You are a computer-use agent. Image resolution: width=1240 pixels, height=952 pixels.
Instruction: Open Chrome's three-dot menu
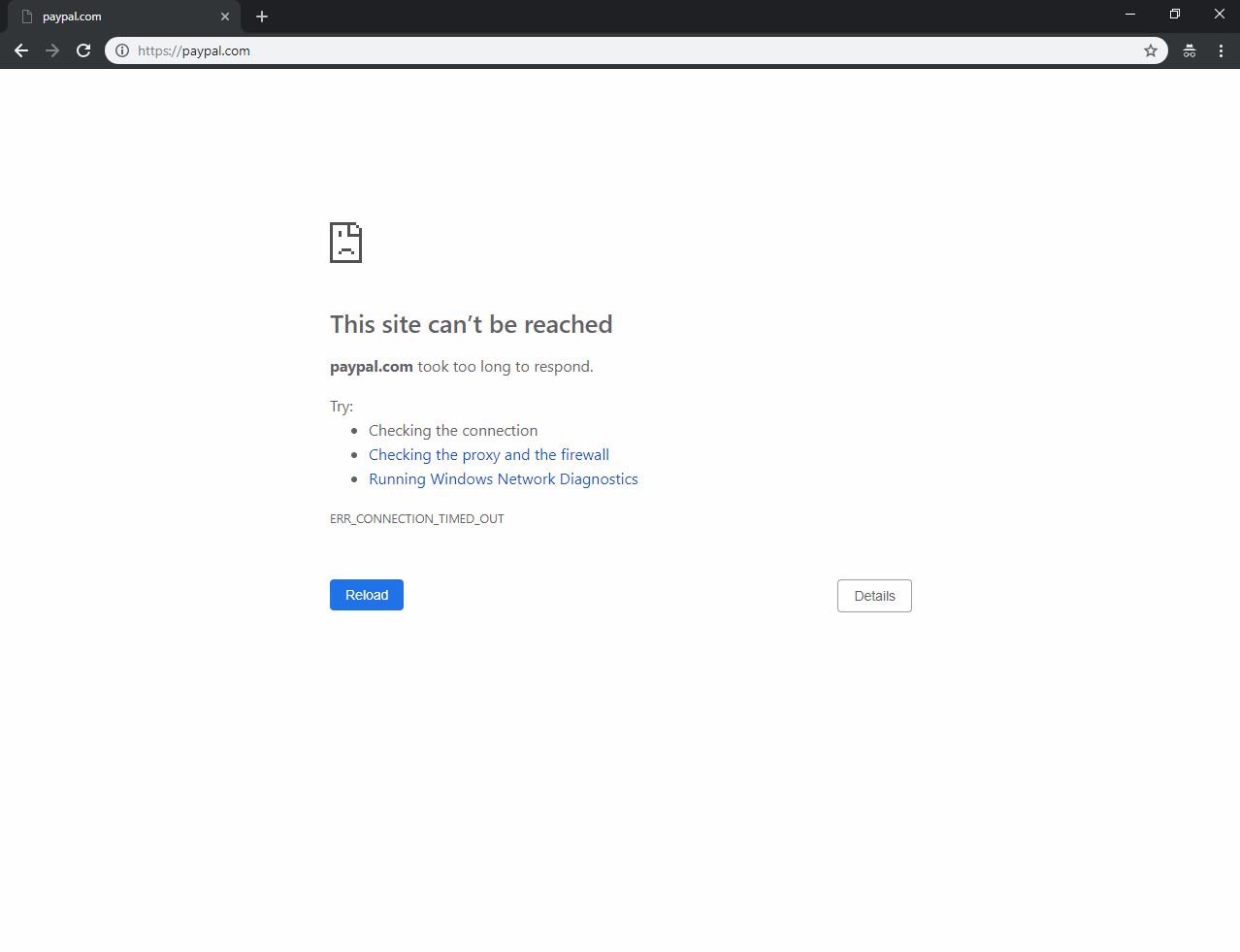(x=1221, y=50)
